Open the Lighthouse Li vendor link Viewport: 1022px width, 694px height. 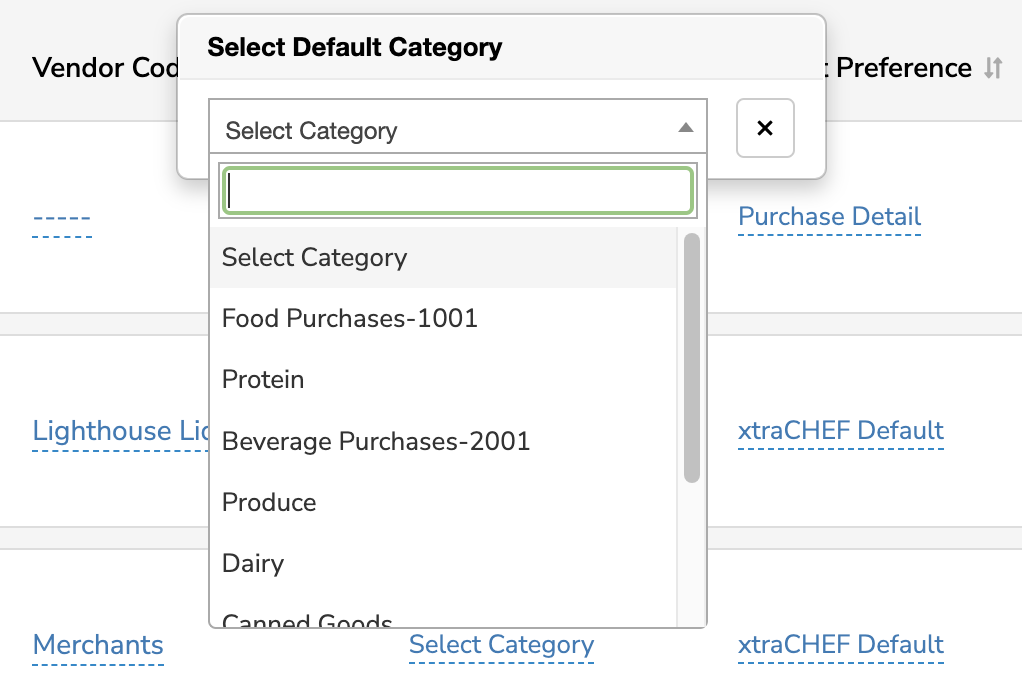coord(120,430)
